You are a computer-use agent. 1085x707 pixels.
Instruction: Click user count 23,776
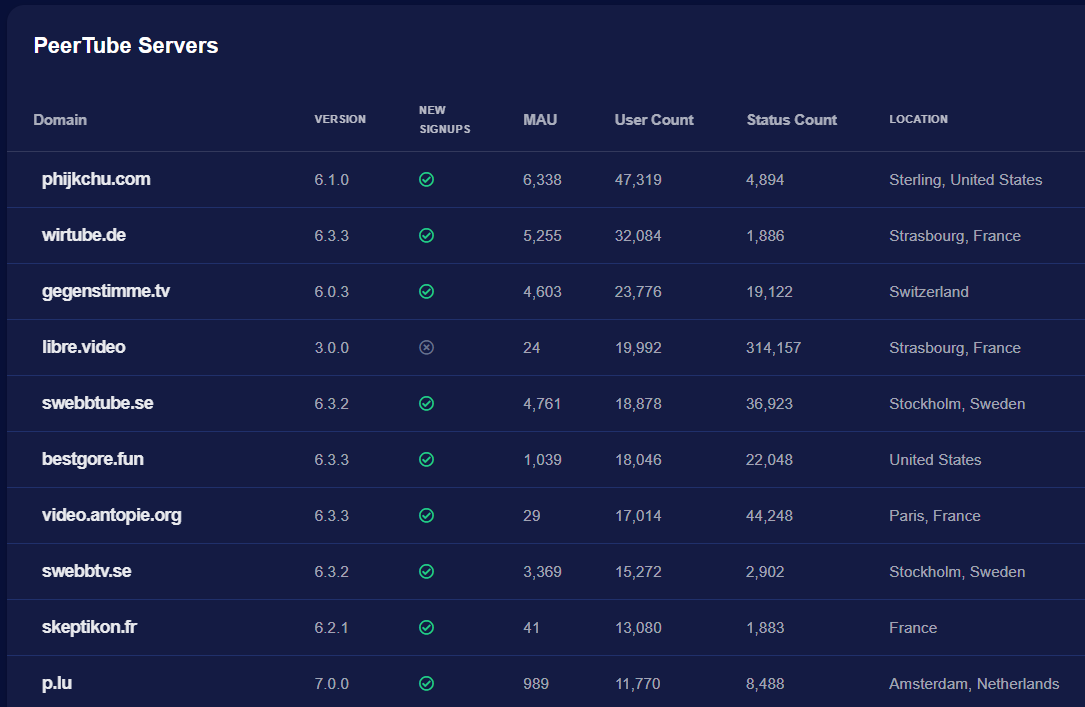pos(638,292)
